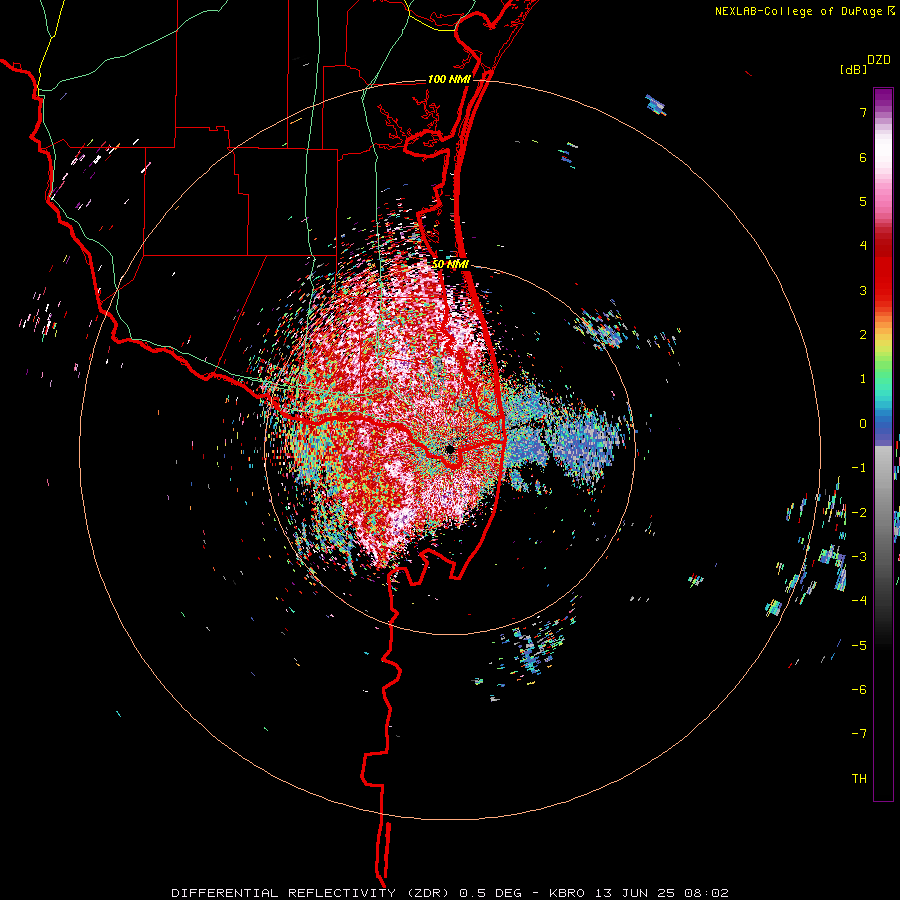
Task: Click the [dB] units label
Action: tap(853, 69)
